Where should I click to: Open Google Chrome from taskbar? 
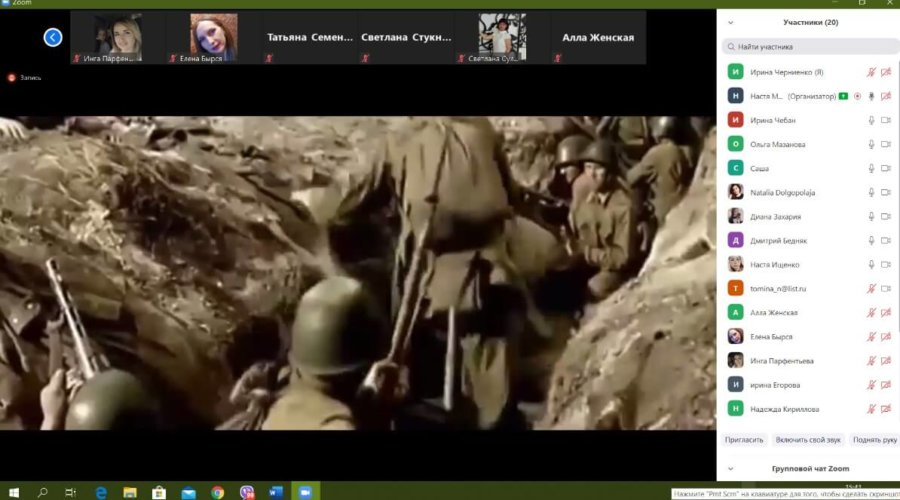tap(218, 493)
